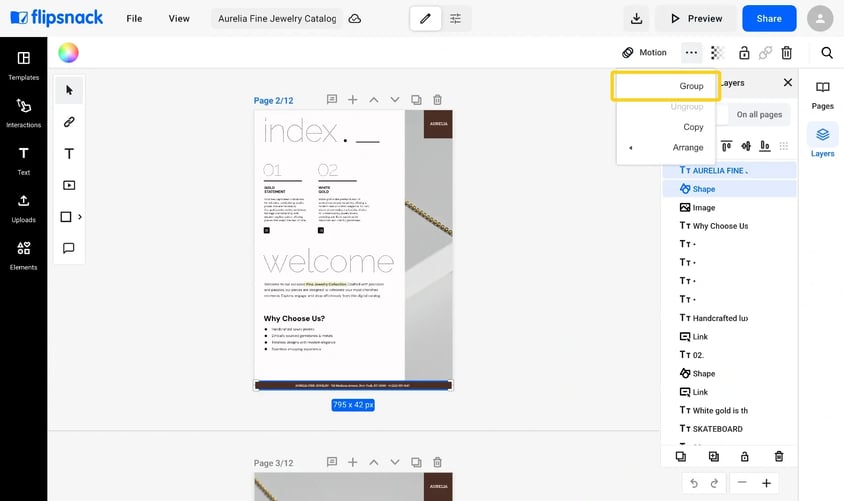Switch to On all pages tab

click(x=759, y=115)
